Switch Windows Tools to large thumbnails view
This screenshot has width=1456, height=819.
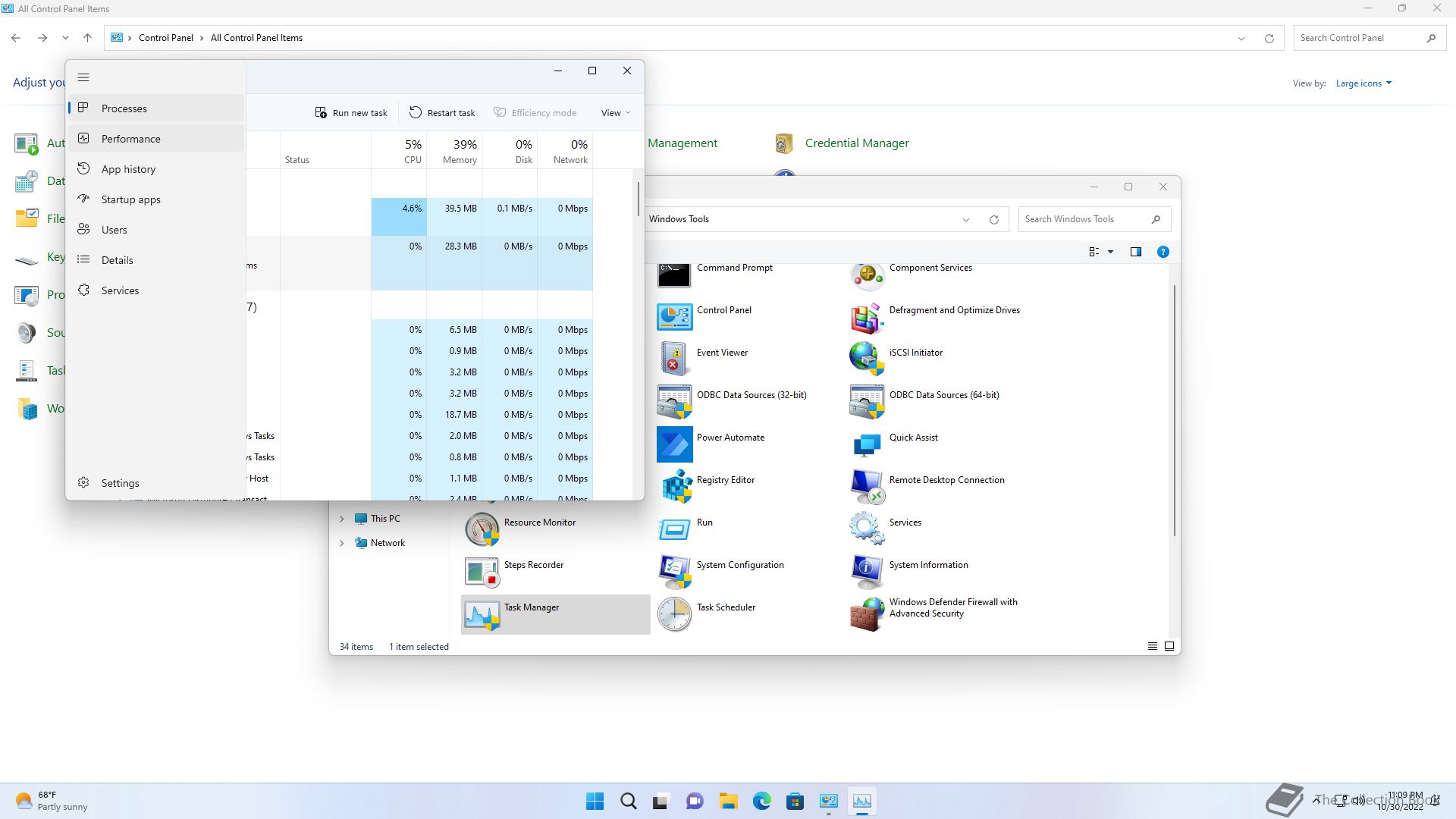tap(1169, 646)
